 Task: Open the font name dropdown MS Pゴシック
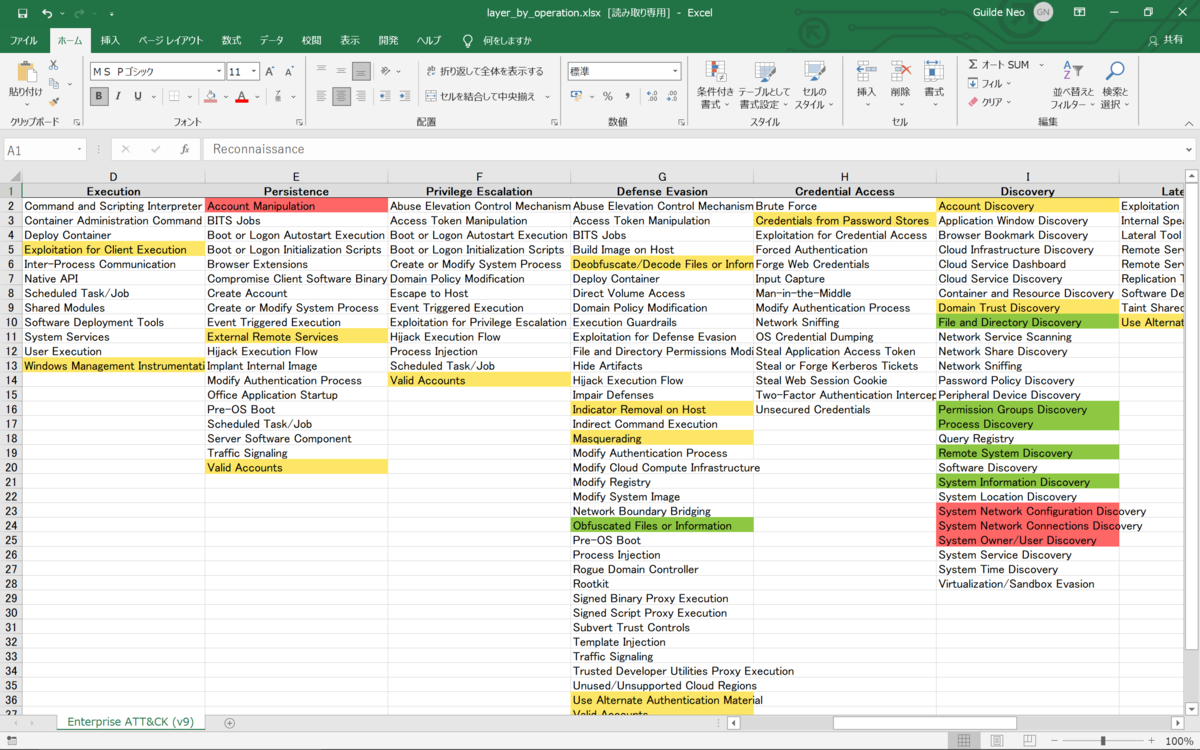[x=219, y=72]
